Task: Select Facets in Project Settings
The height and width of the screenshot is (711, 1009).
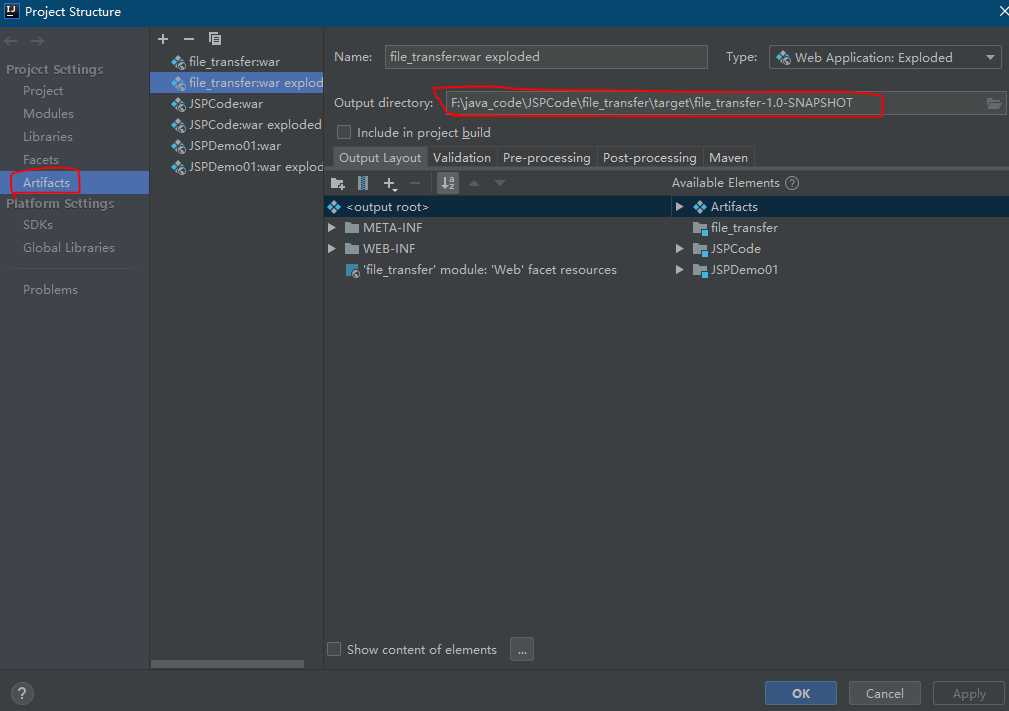Action: pyautogui.click(x=41, y=160)
